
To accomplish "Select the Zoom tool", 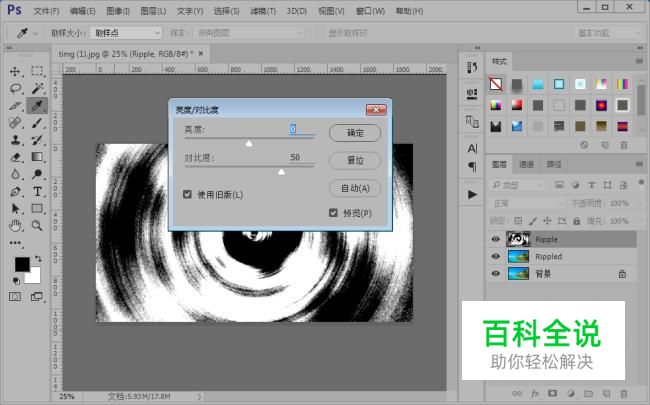I will (x=37, y=226).
